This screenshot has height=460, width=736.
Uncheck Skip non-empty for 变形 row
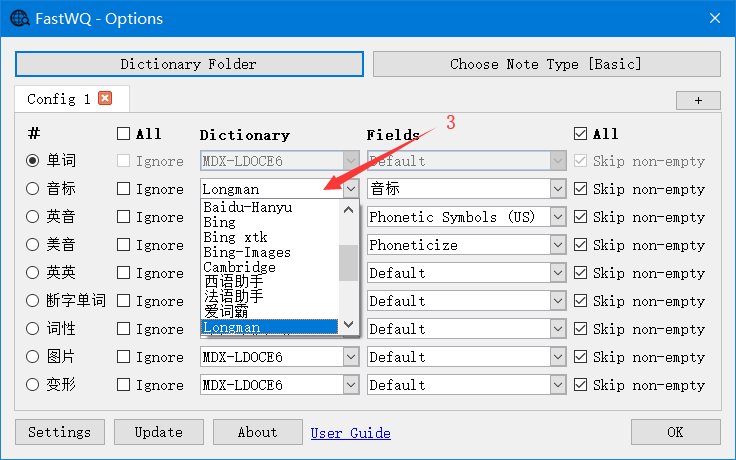[580, 385]
